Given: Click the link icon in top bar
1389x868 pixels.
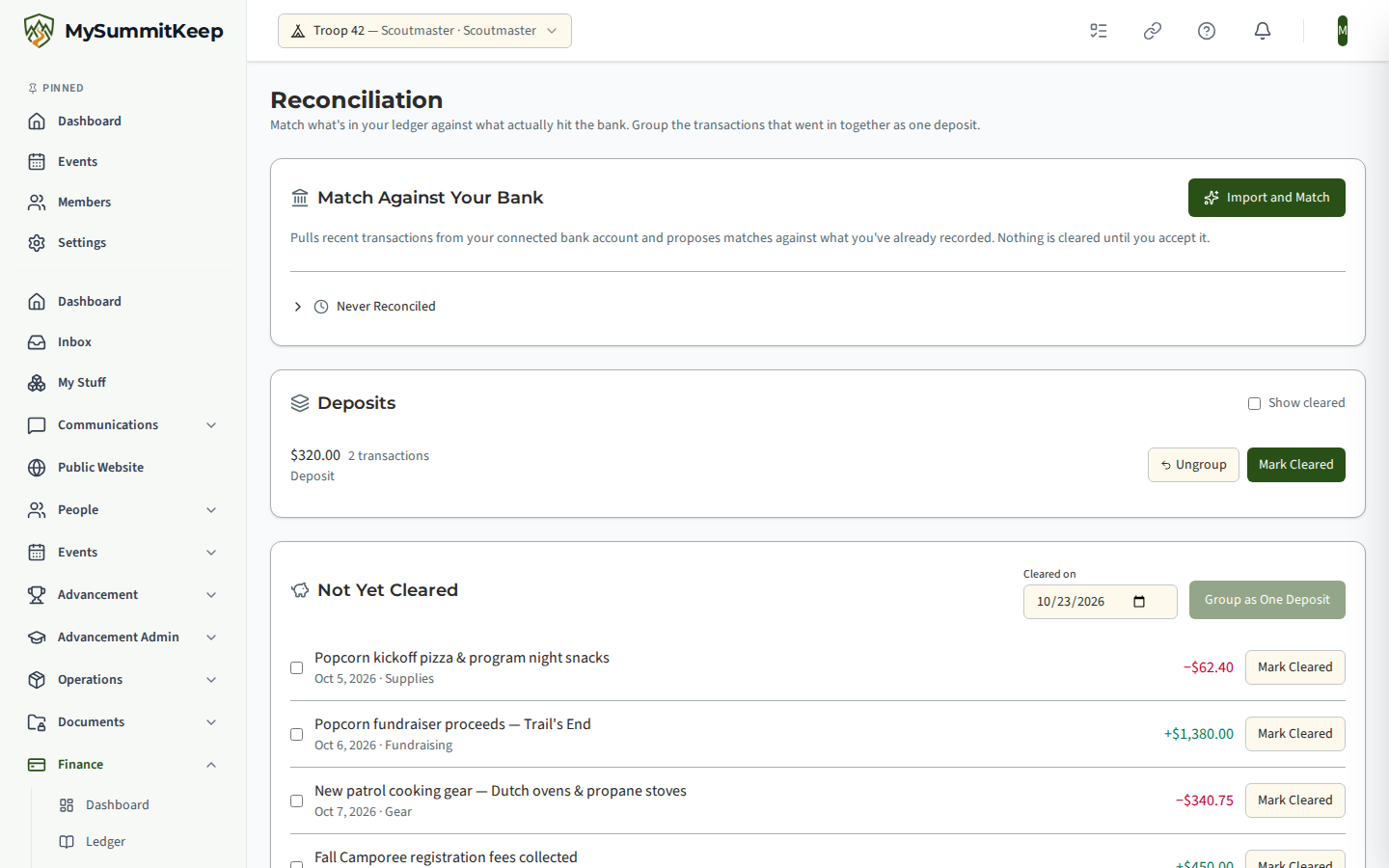Looking at the screenshot, I should (x=1153, y=31).
